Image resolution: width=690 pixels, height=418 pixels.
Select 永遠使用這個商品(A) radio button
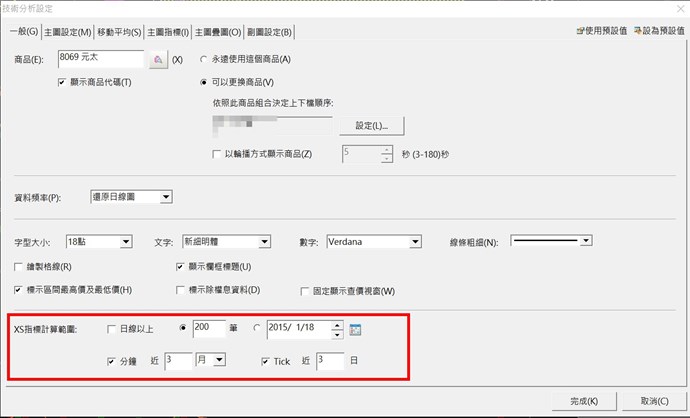coord(203,59)
